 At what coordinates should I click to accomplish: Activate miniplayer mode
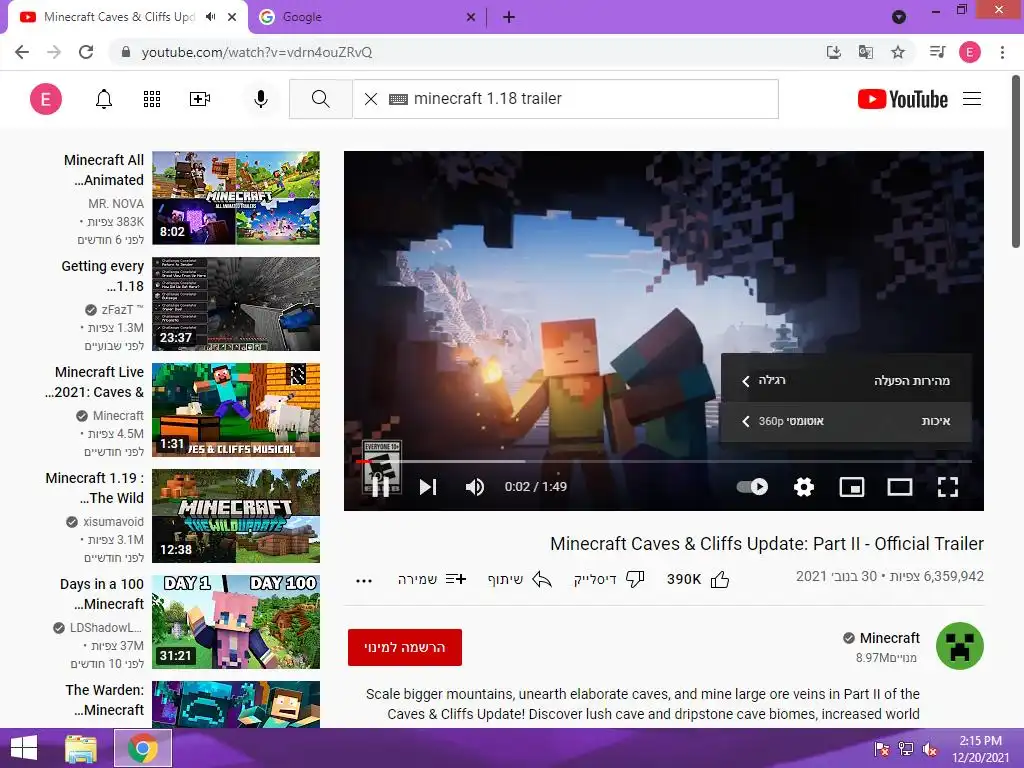[x=852, y=487]
